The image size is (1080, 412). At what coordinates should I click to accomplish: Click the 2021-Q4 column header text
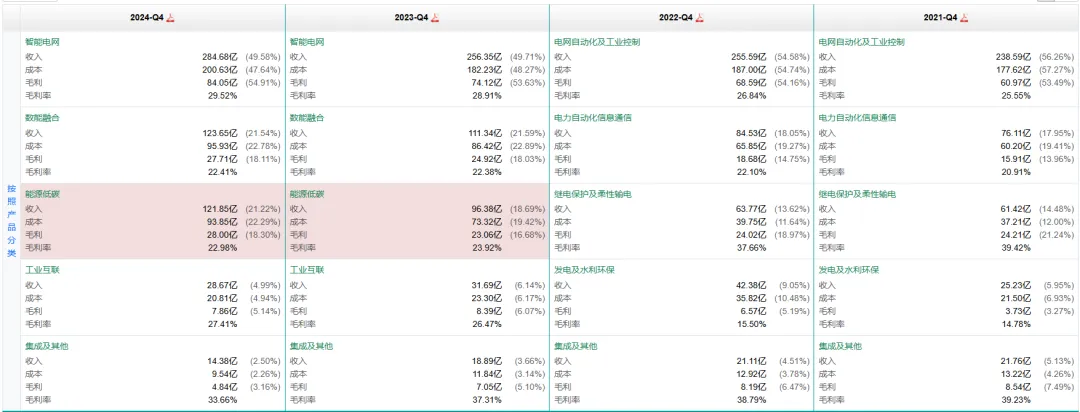940,18
